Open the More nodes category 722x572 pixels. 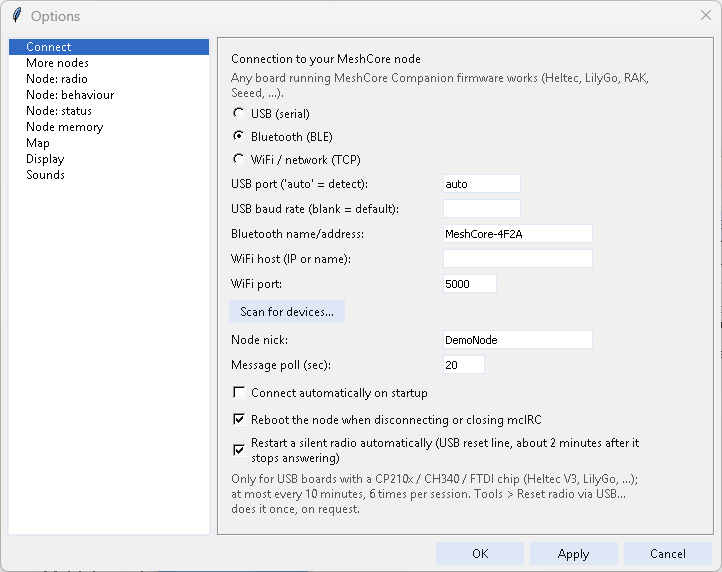point(109,63)
